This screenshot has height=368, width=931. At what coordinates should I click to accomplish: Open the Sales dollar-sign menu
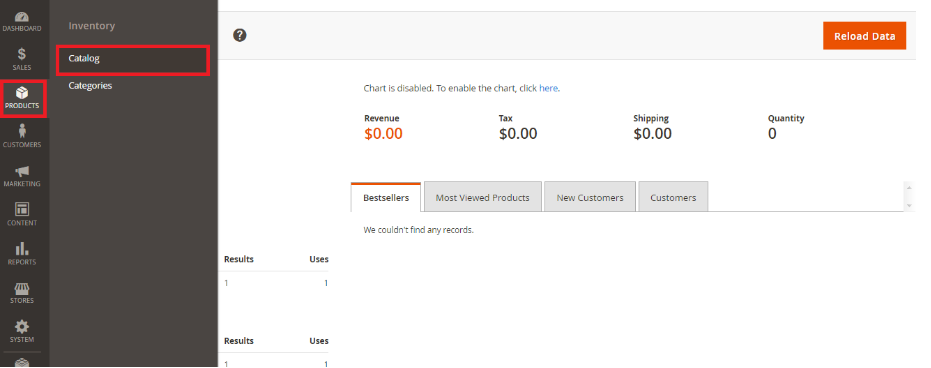(x=22, y=59)
